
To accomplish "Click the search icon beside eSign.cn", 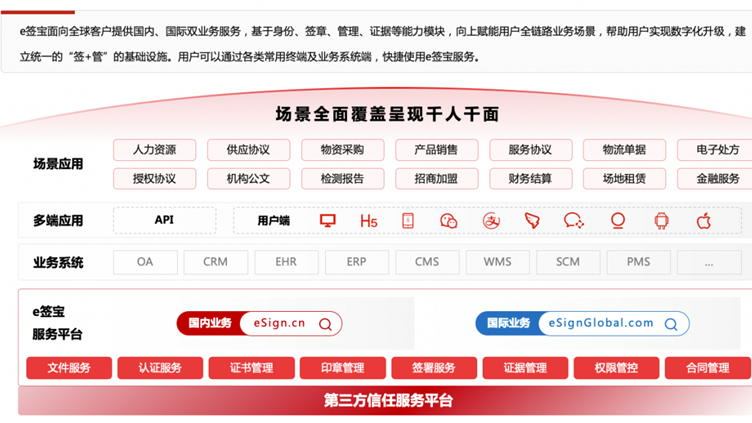I will 325,324.
